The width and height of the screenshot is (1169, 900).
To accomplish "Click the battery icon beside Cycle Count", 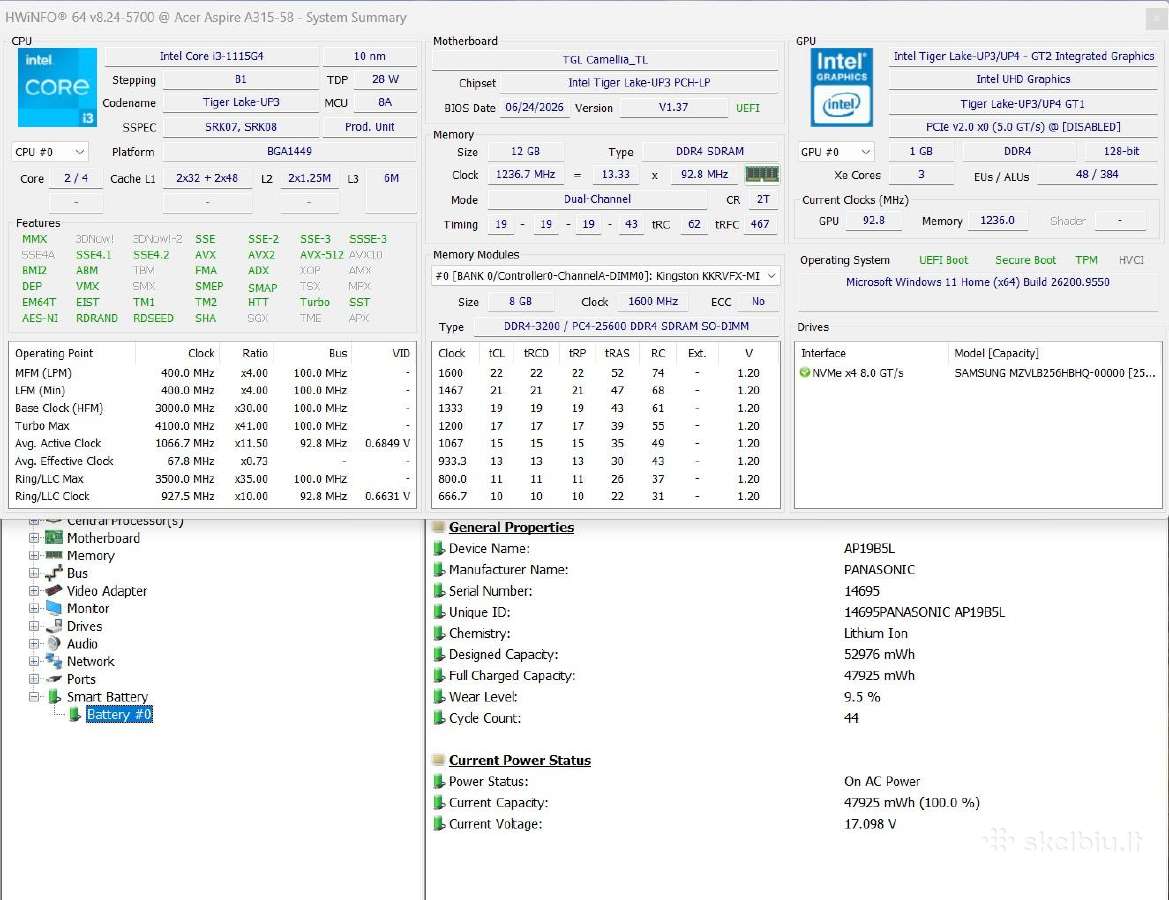I will point(439,718).
